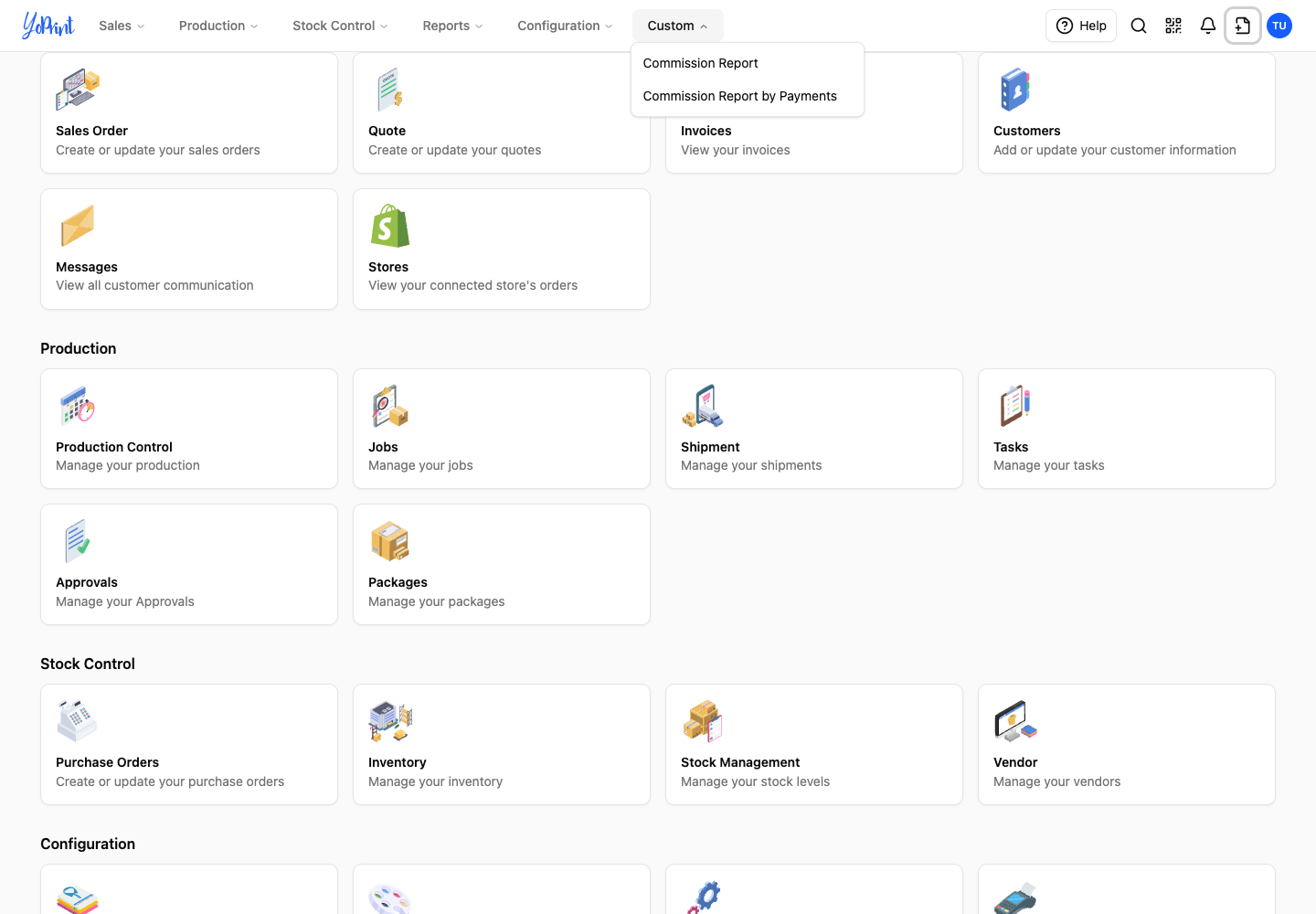Click 'Create or update your quotes' text
Image resolution: width=1316 pixels, height=914 pixels.
[x=454, y=150]
